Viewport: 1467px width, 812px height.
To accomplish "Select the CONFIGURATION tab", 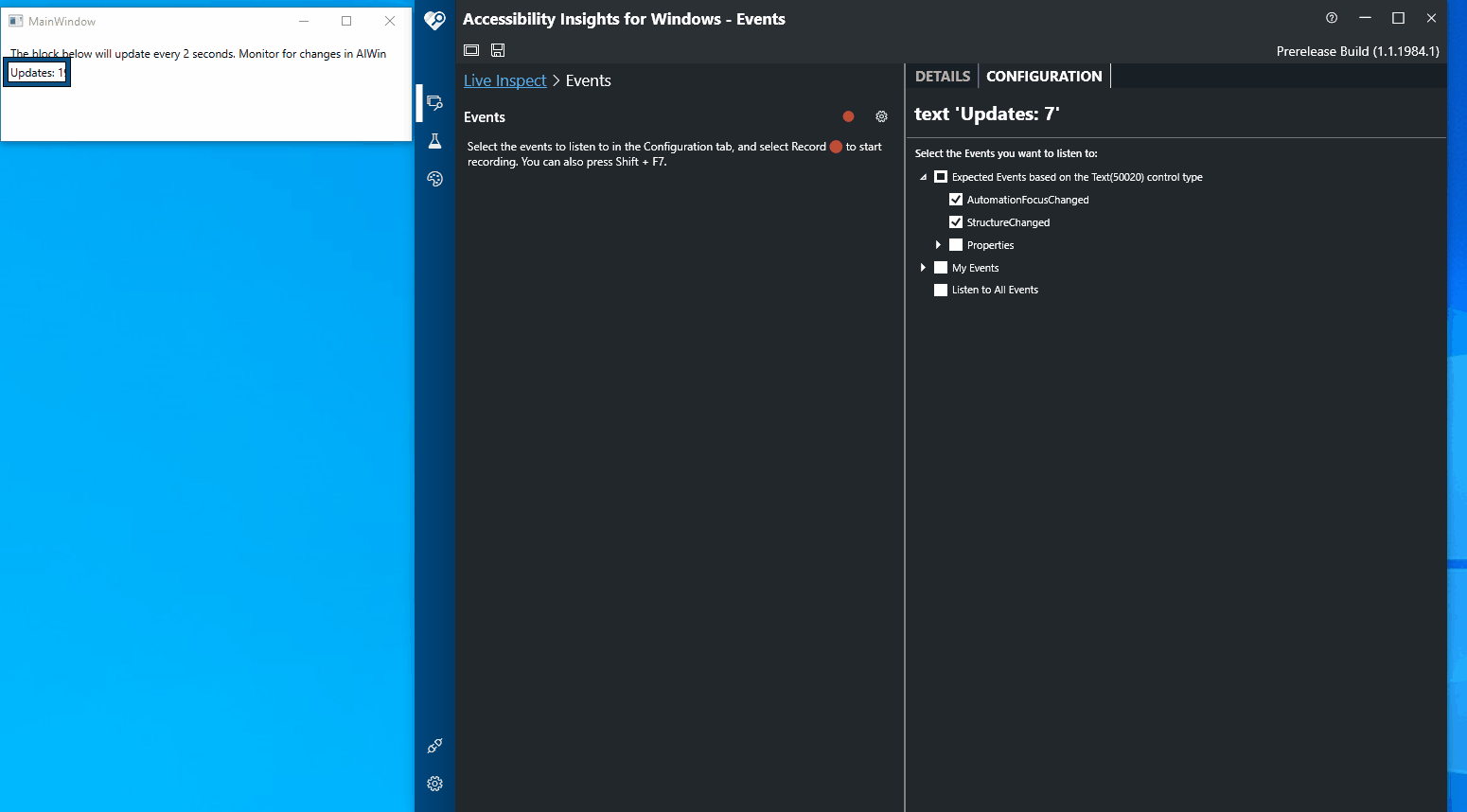I will (1044, 76).
